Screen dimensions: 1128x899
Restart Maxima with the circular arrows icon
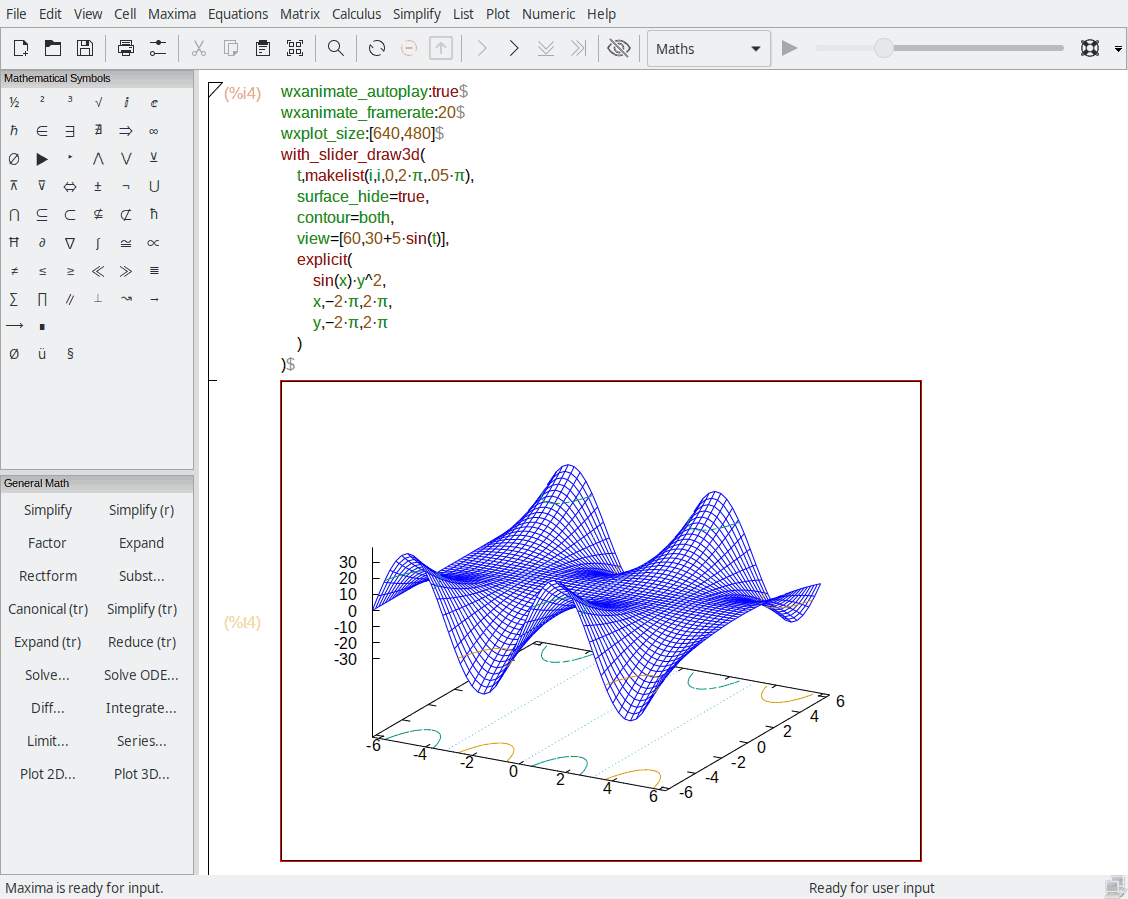tap(376, 48)
